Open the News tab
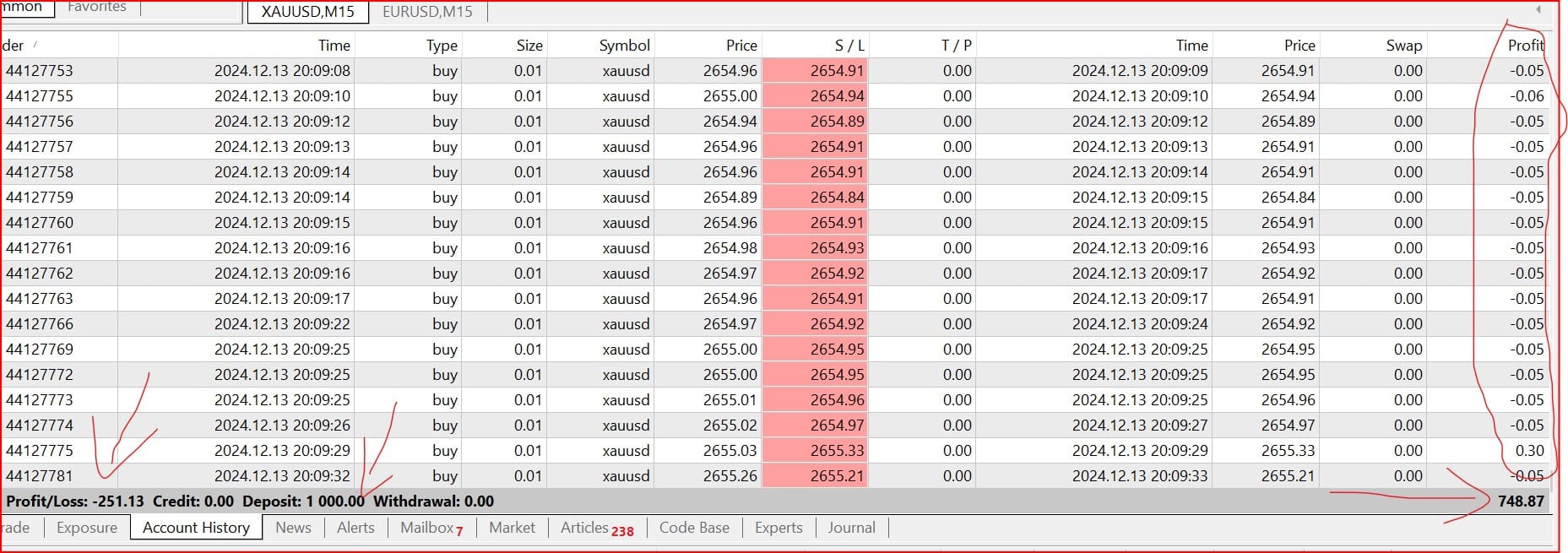1568x553 pixels. tap(293, 528)
